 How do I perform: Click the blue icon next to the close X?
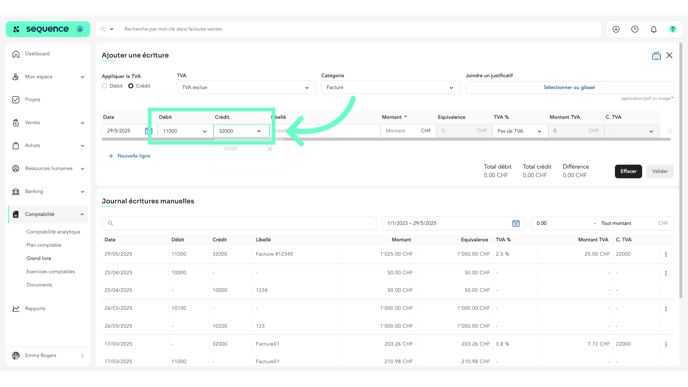click(656, 56)
